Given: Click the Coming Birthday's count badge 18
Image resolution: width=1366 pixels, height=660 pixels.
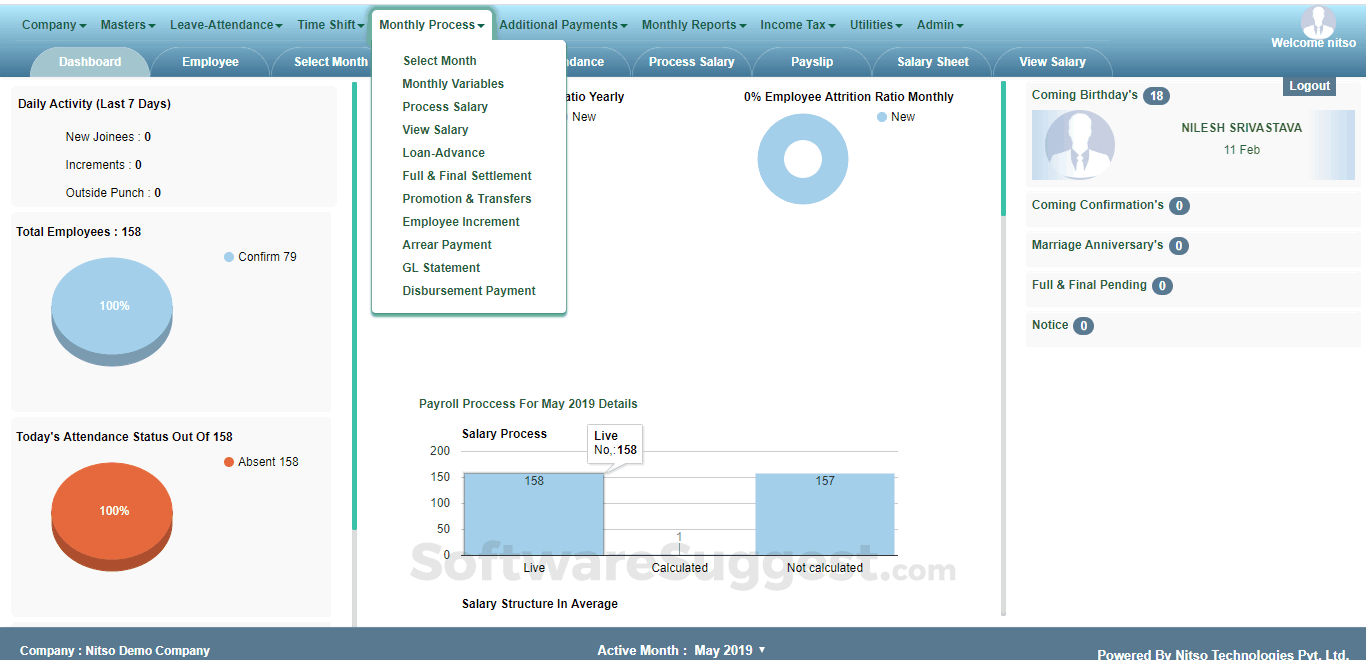Looking at the screenshot, I should click(1157, 96).
